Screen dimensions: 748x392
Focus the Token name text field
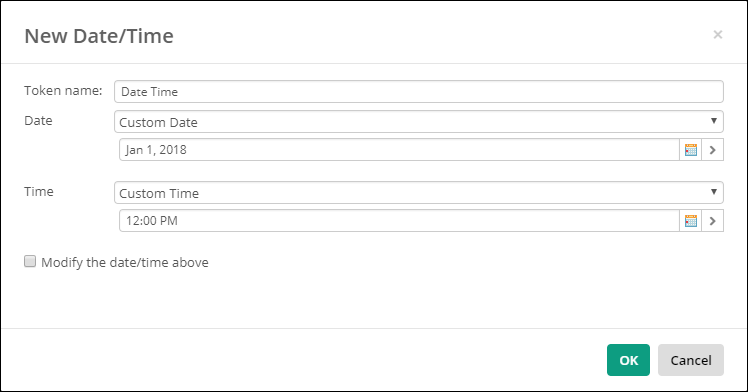(419, 92)
